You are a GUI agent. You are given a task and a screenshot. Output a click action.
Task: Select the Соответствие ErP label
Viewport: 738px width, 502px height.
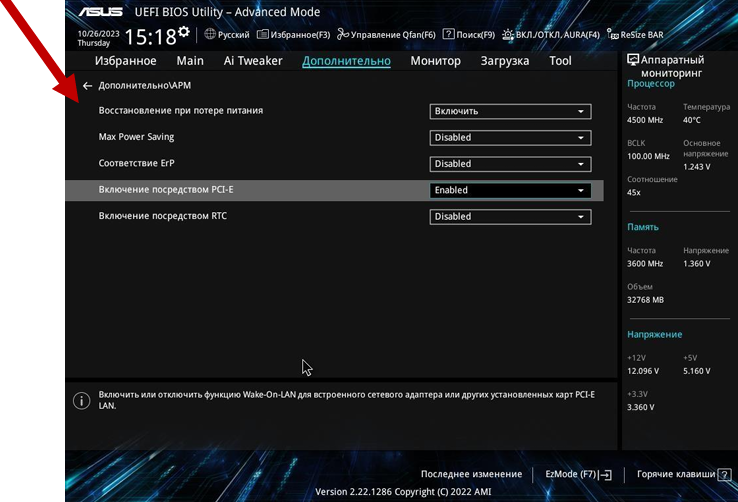point(136,163)
